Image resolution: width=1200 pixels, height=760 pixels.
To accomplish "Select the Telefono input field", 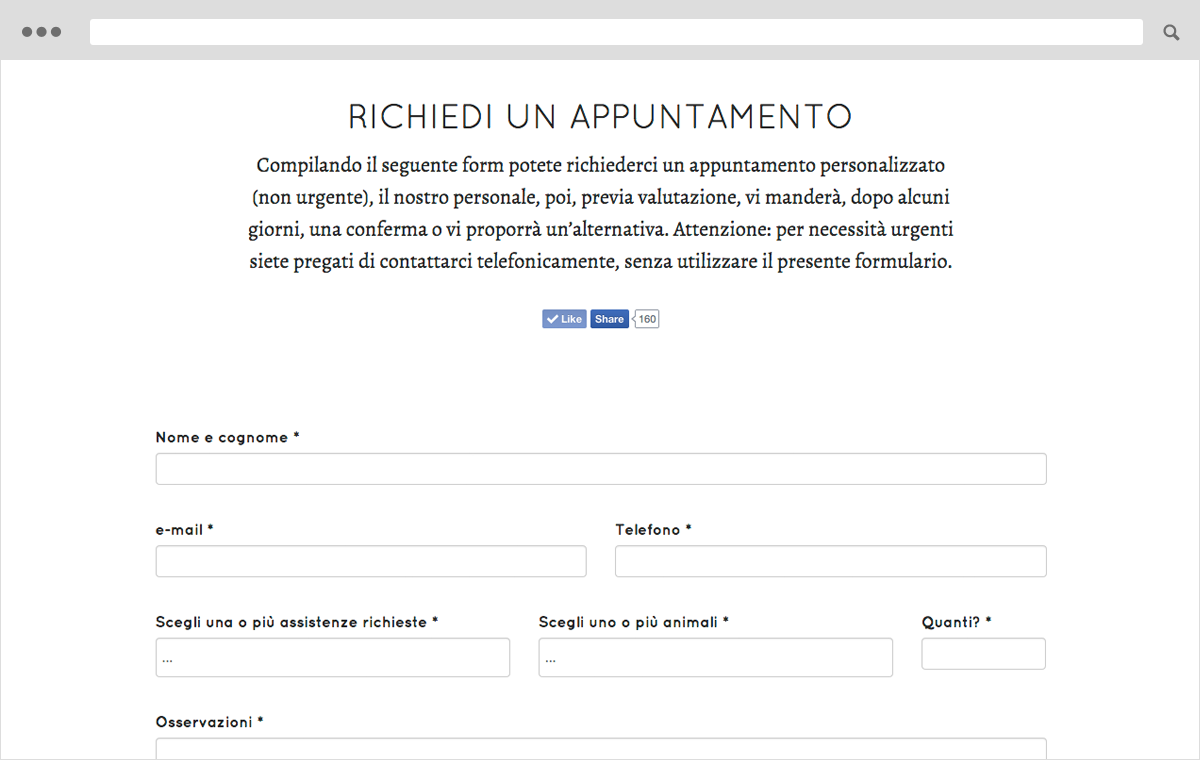I will pyautogui.click(x=830, y=561).
